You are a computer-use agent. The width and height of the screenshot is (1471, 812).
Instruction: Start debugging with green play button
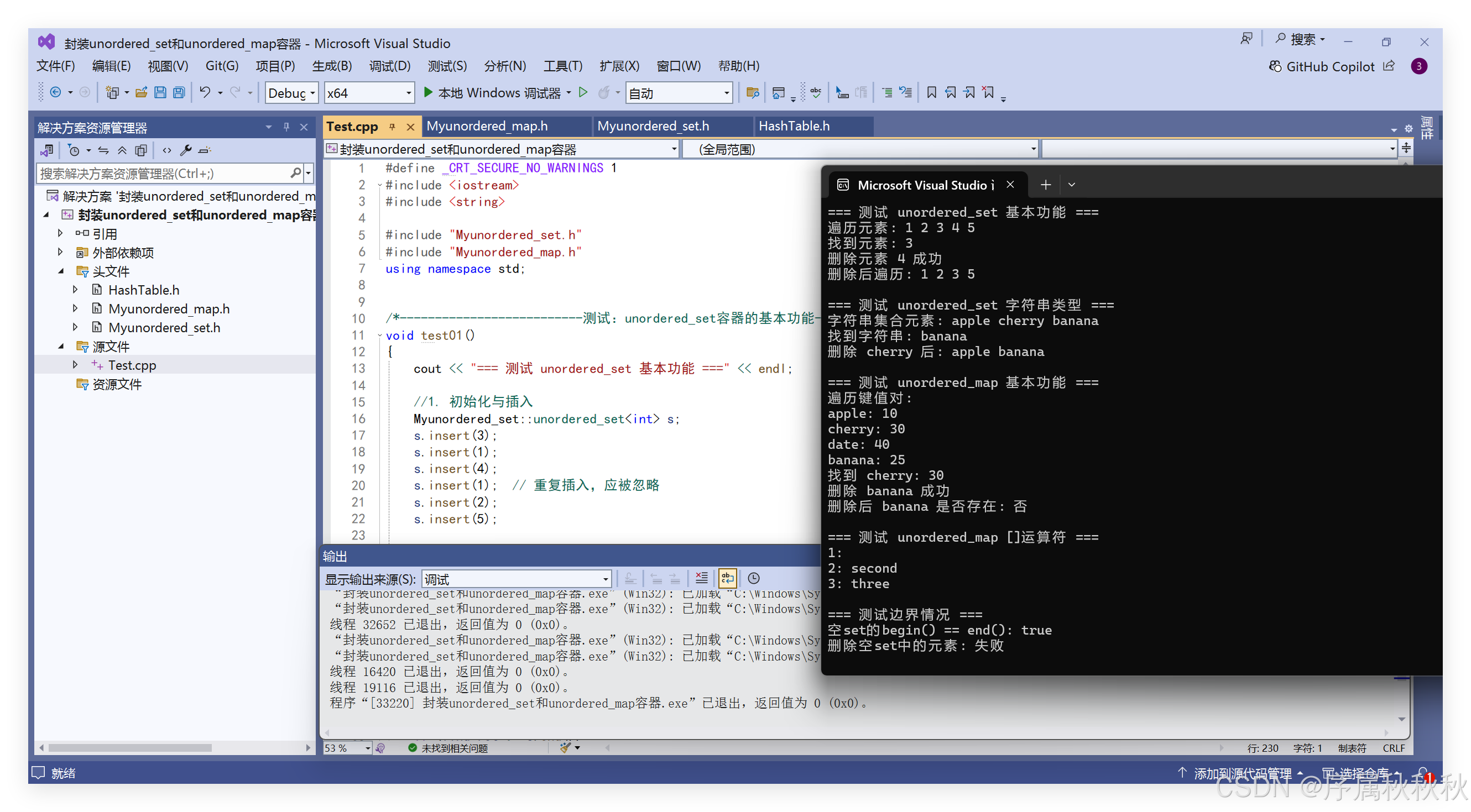(x=428, y=92)
